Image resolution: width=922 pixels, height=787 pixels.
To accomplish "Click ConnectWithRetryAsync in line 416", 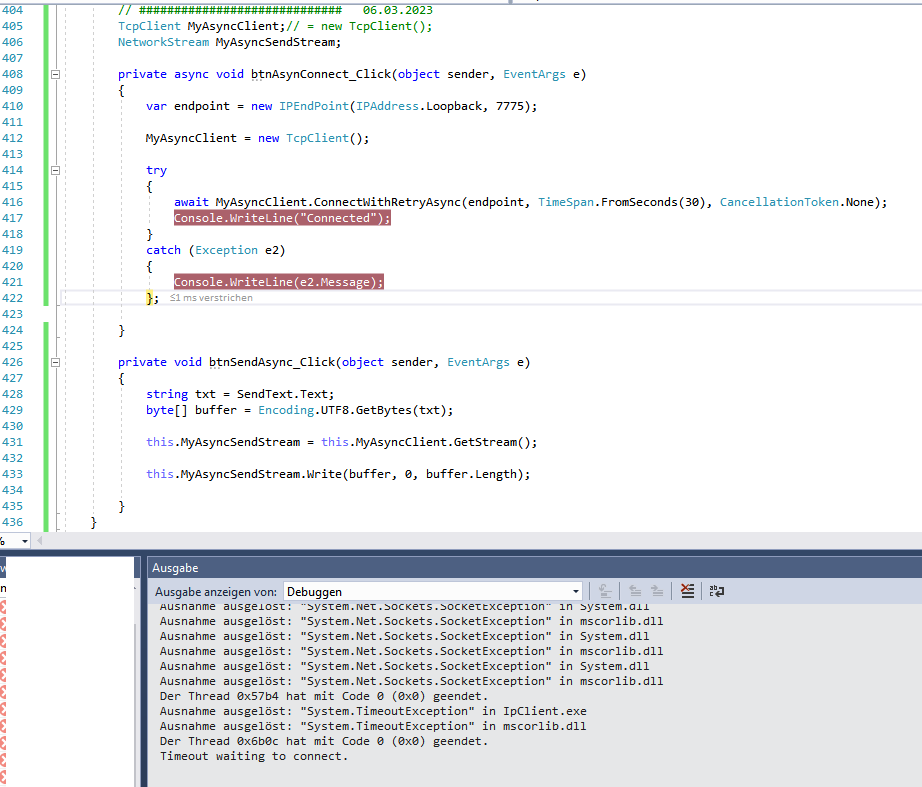I will (387, 202).
